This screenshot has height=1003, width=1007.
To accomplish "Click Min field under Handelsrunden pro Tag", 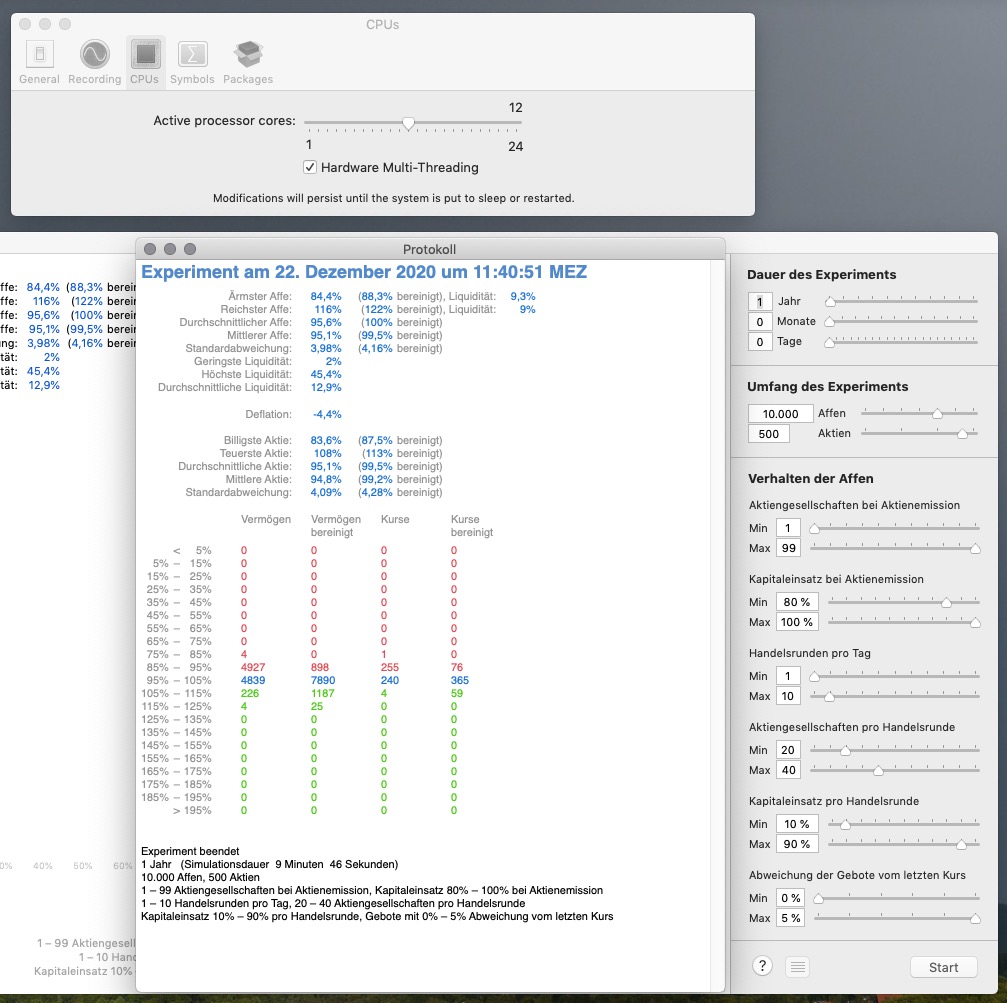I will [788, 676].
